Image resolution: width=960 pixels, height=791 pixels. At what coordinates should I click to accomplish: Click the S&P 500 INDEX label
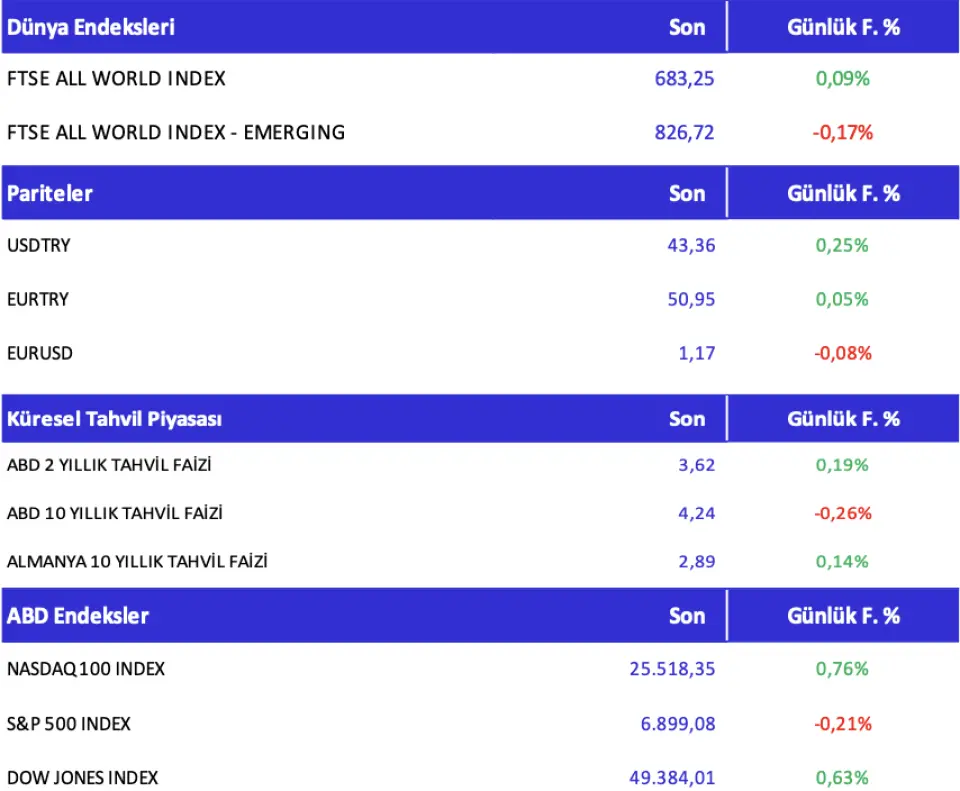(x=69, y=723)
